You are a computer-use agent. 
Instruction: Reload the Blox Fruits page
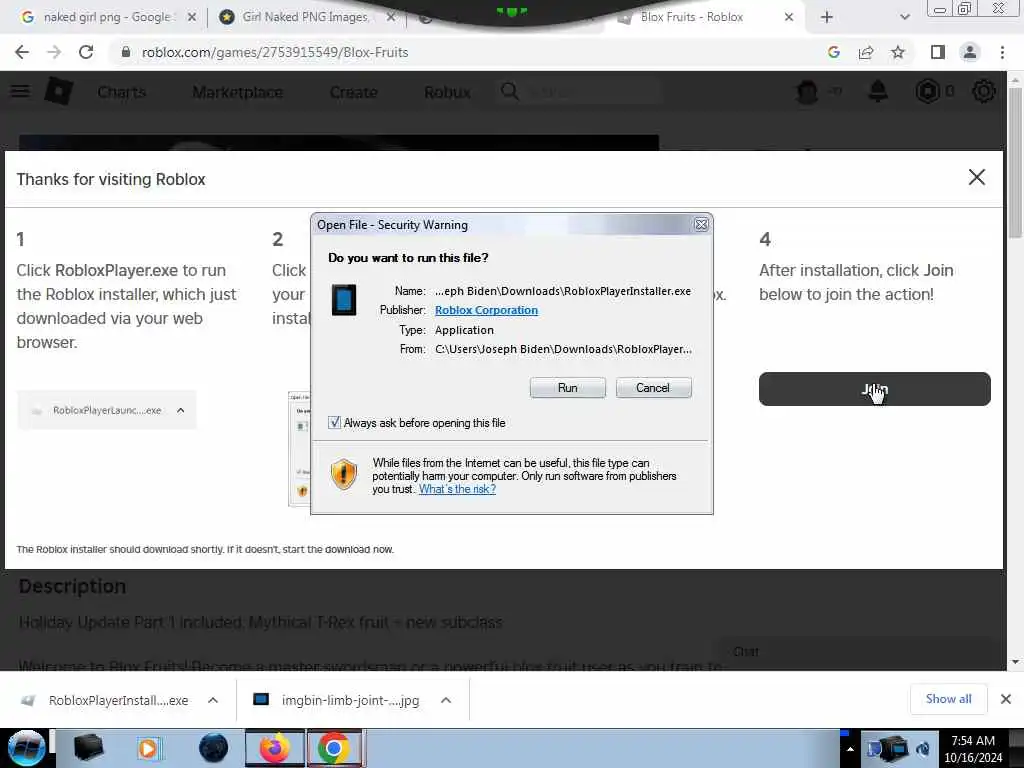86,52
